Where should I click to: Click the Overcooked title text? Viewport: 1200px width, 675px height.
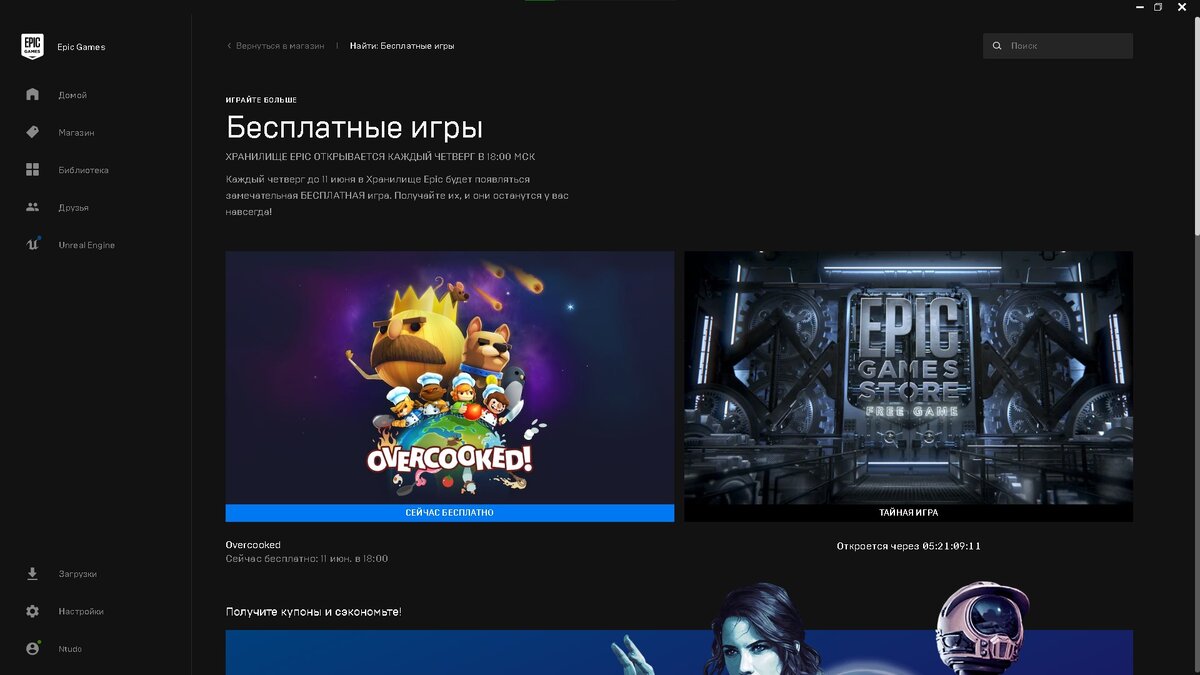click(253, 545)
